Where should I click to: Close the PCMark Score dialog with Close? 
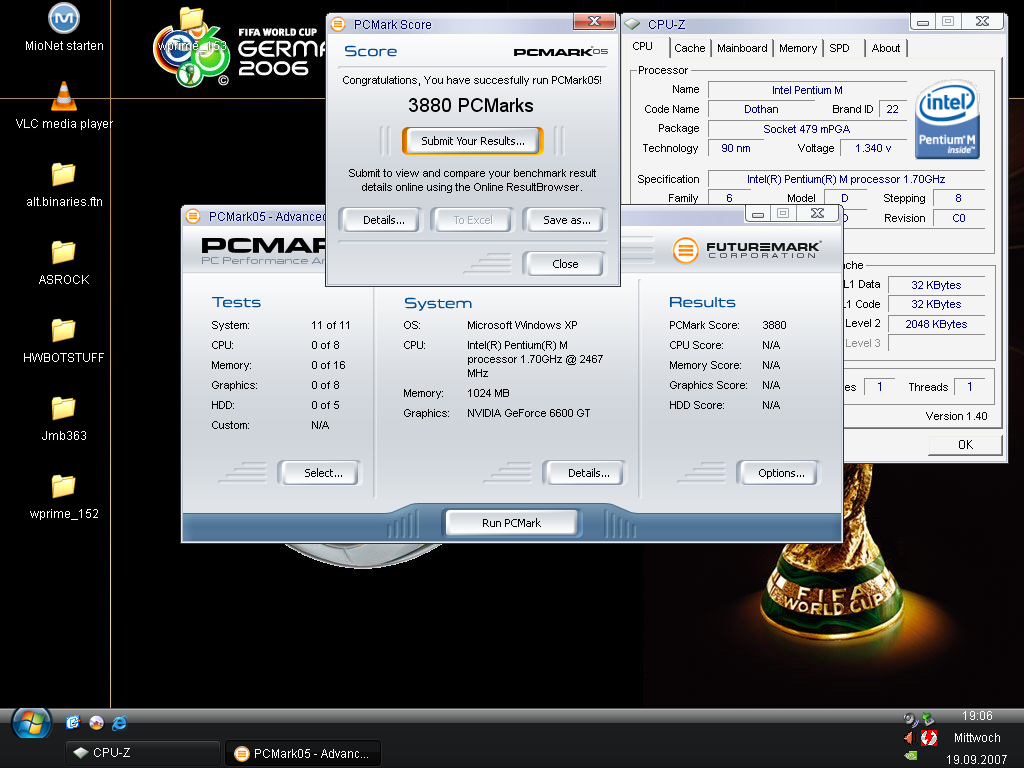click(x=565, y=264)
